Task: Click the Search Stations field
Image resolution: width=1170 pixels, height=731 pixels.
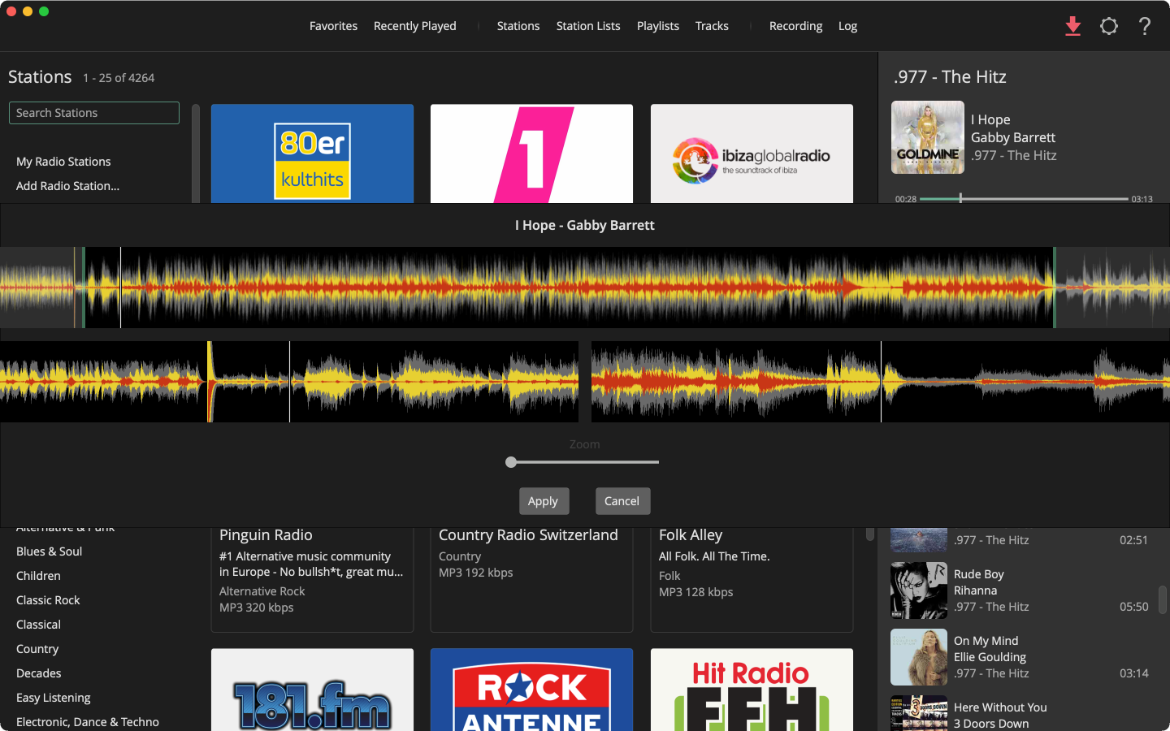Action: 94,112
